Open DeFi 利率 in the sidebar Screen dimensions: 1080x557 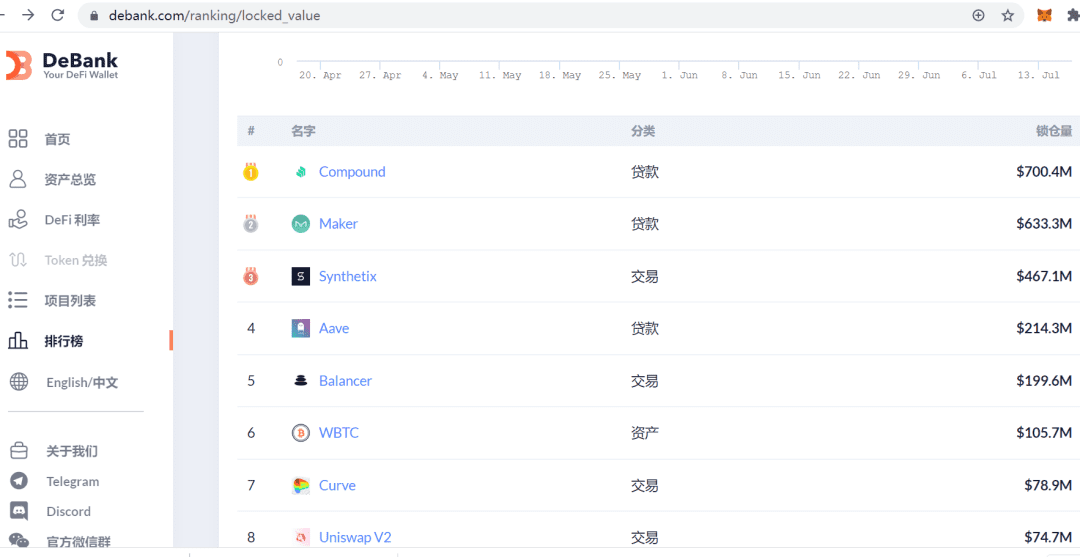(x=72, y=220)
